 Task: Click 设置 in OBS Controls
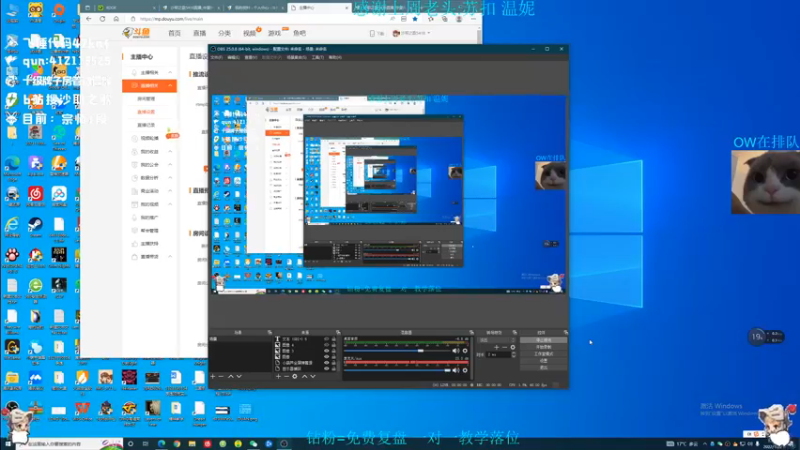(543, 361)
